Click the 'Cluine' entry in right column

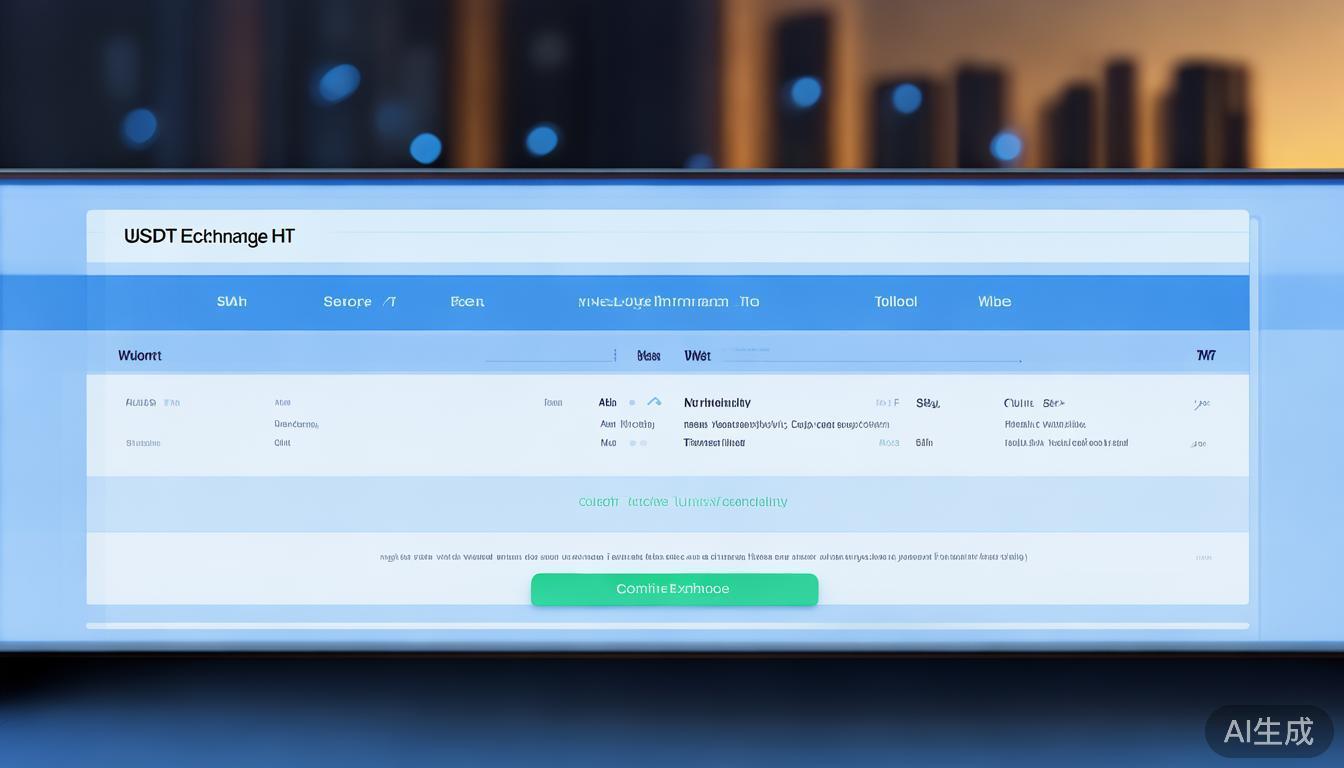[x=1019, y=403]
